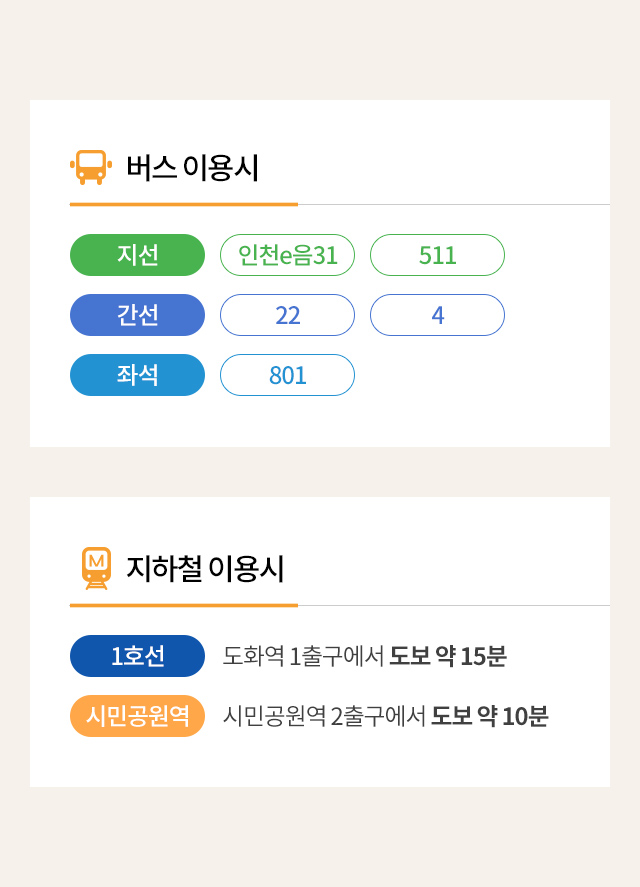Click the bold 도보 약 10분 text

point(490,716)
